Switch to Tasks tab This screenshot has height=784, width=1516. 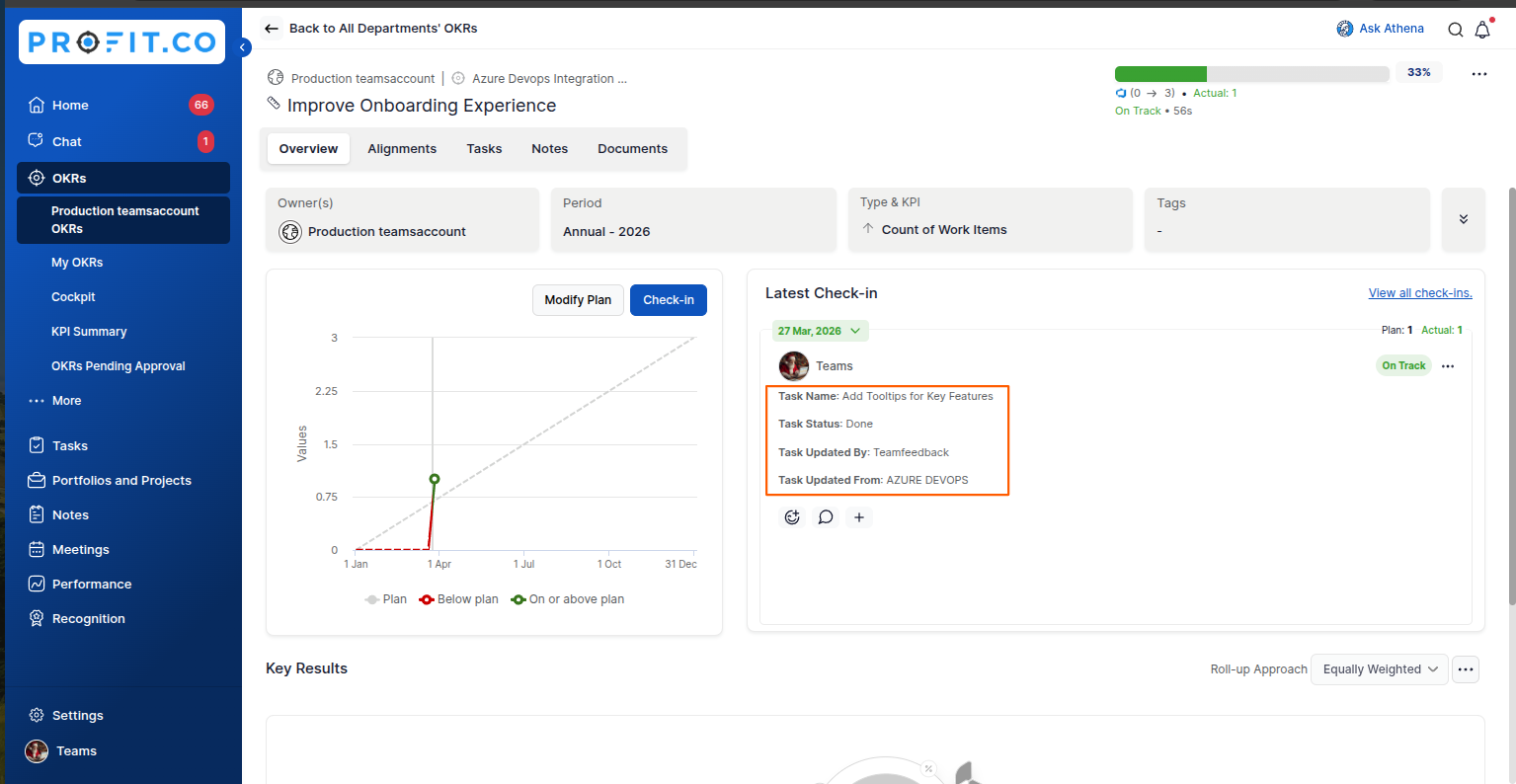point(484,149)
